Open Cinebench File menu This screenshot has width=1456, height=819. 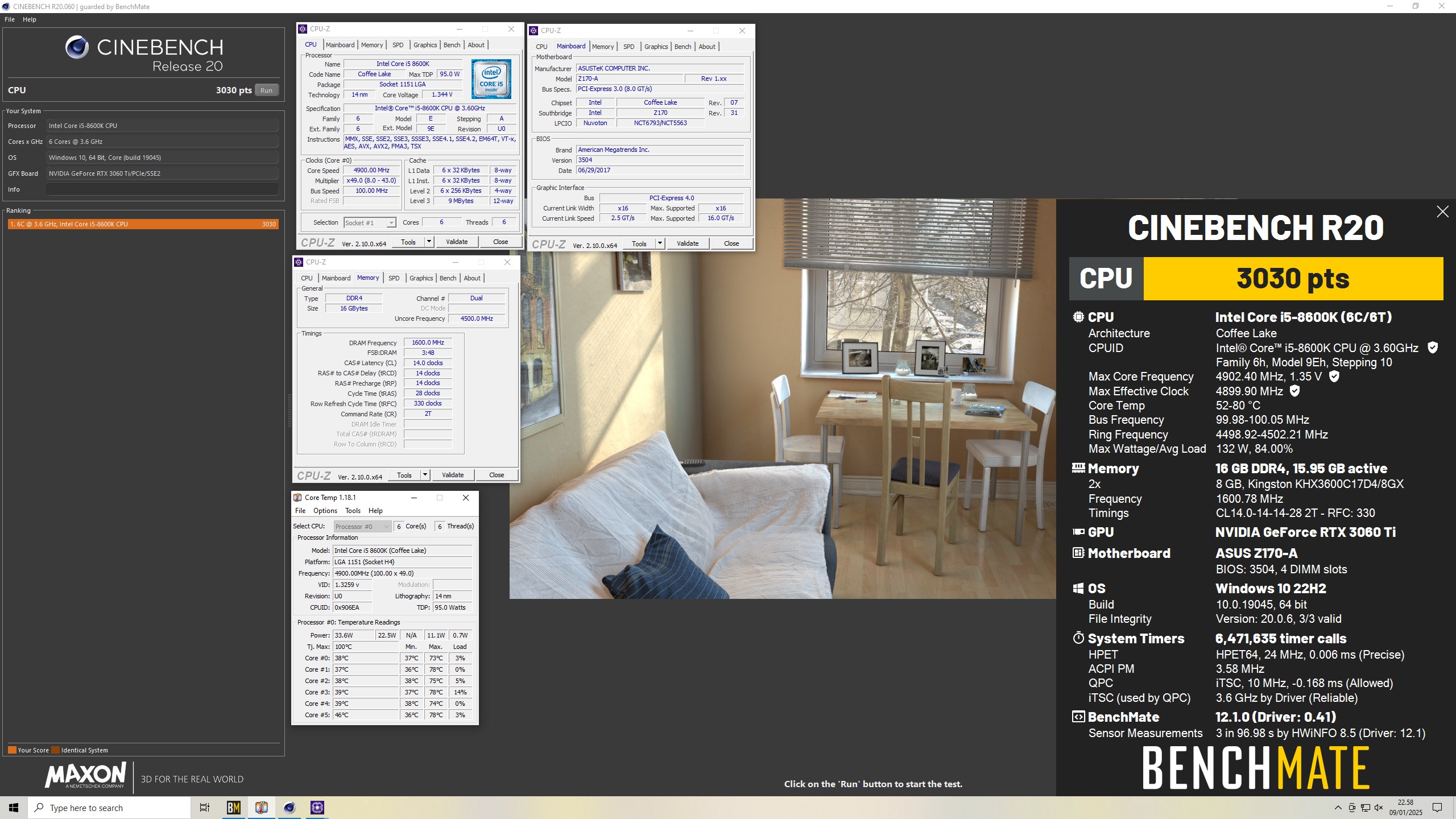coord(10,19)
